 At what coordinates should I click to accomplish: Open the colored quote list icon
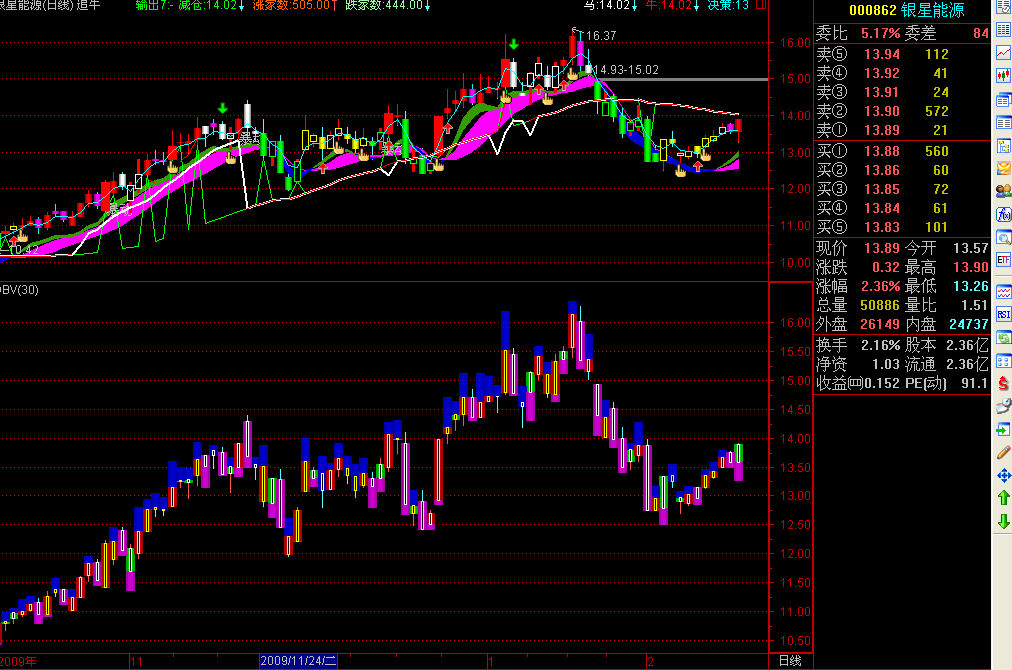1003,30
